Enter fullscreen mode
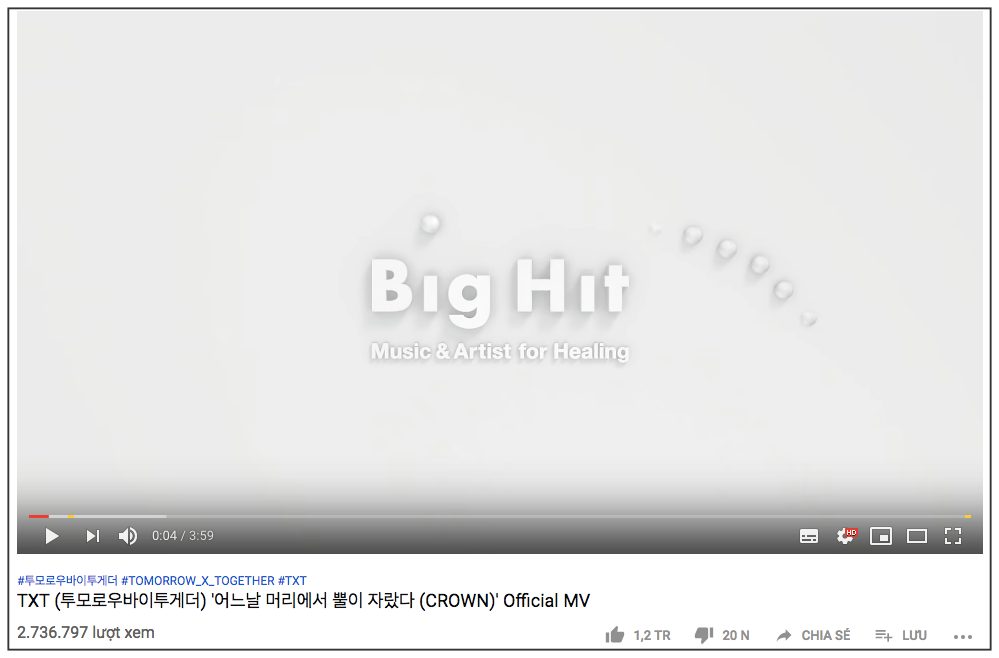This screenshot has height=658, width=999. click(x=952, y=536)
